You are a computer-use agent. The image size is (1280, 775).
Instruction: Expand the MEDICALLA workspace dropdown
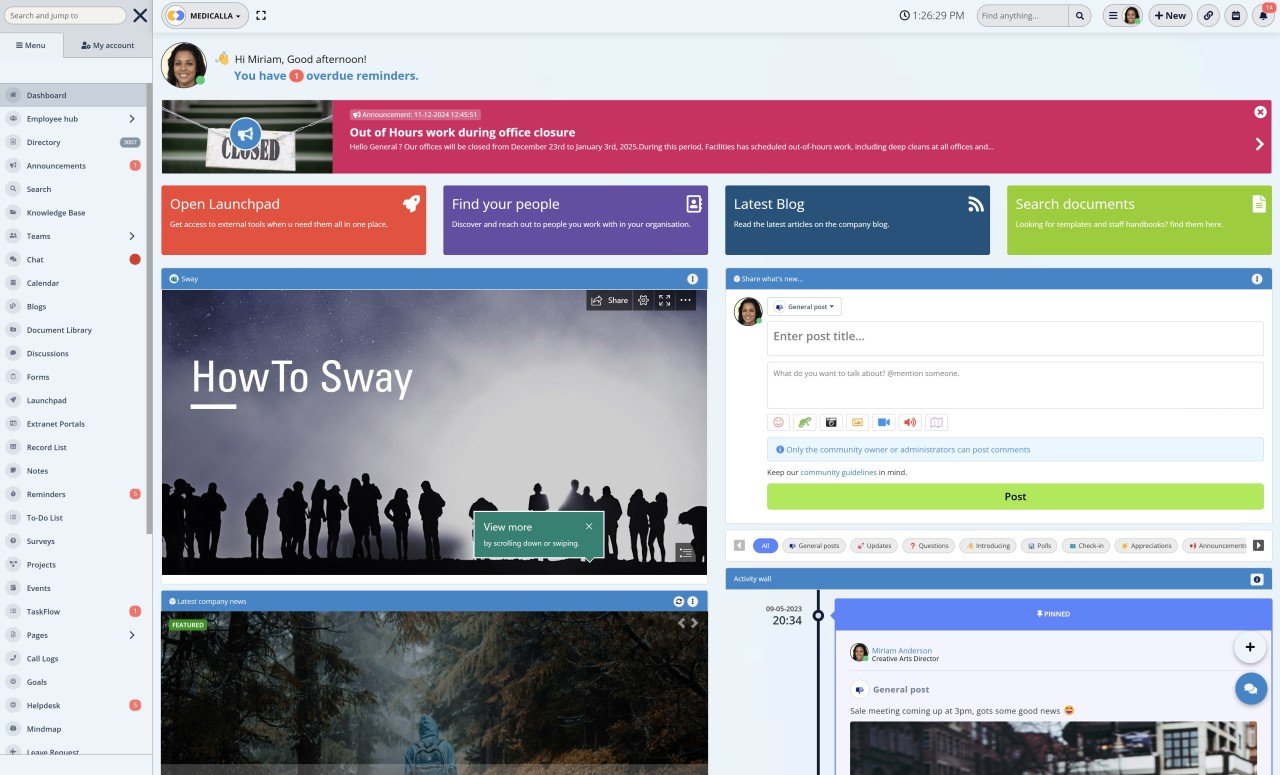(x=204, y=15)
